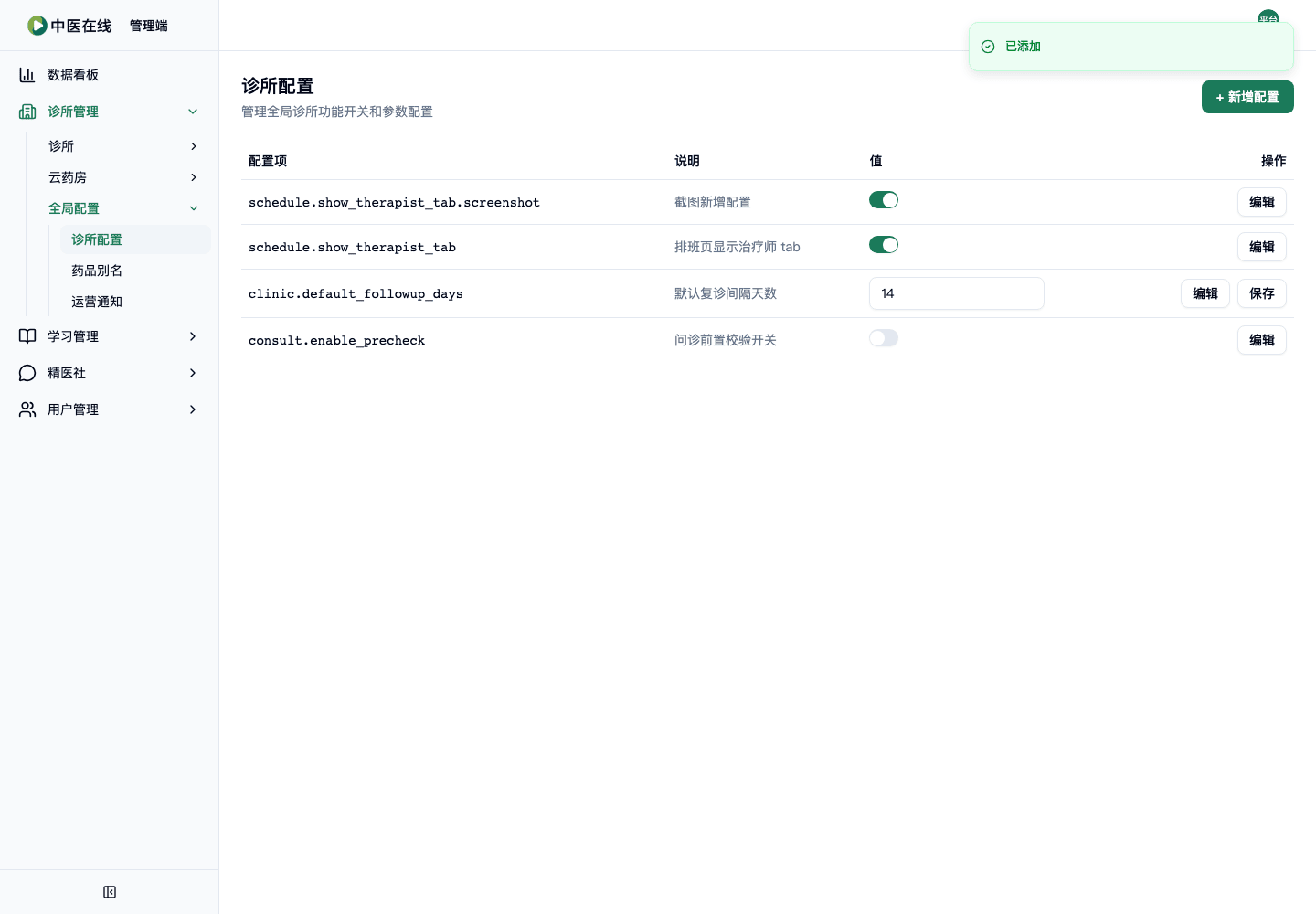Click the 诊所管理 menu label
This screenshot has height=914, width=1316.
[x=73, y=112]
